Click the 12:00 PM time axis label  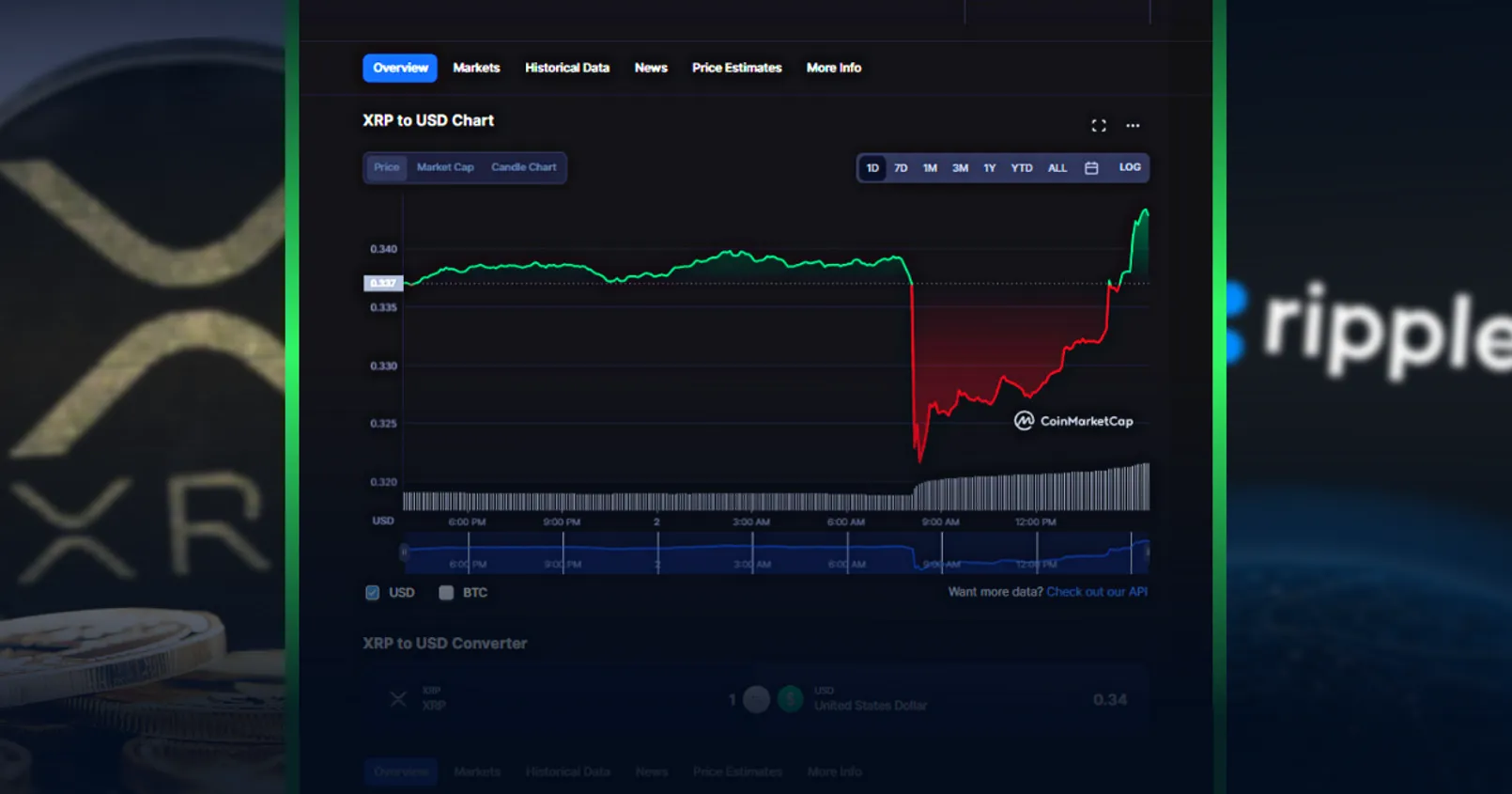coord(1036,522)
